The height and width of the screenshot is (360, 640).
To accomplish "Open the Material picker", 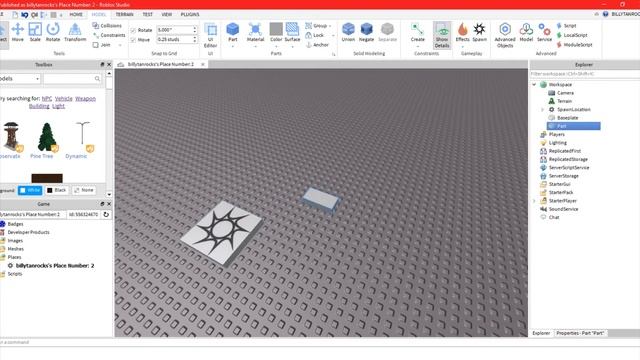I will tap(256, 33).
